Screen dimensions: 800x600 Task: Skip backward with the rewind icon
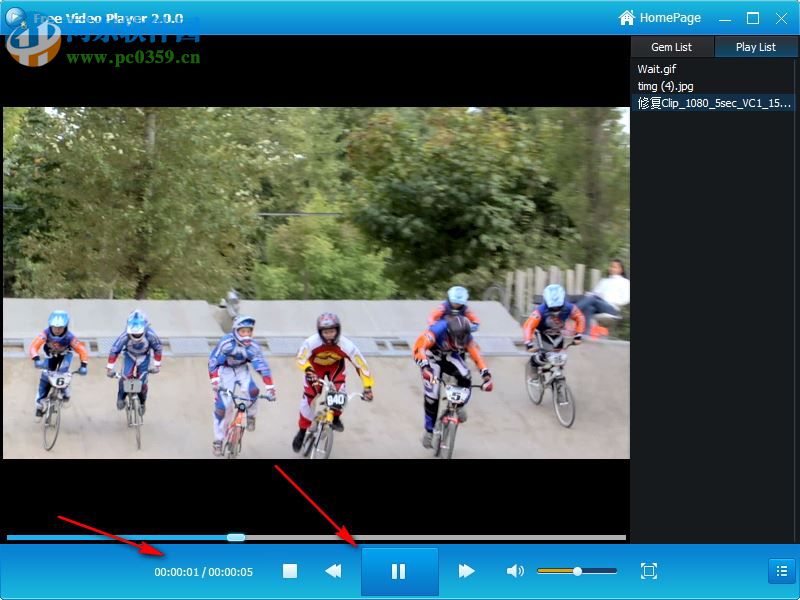[x=334, y=571]
